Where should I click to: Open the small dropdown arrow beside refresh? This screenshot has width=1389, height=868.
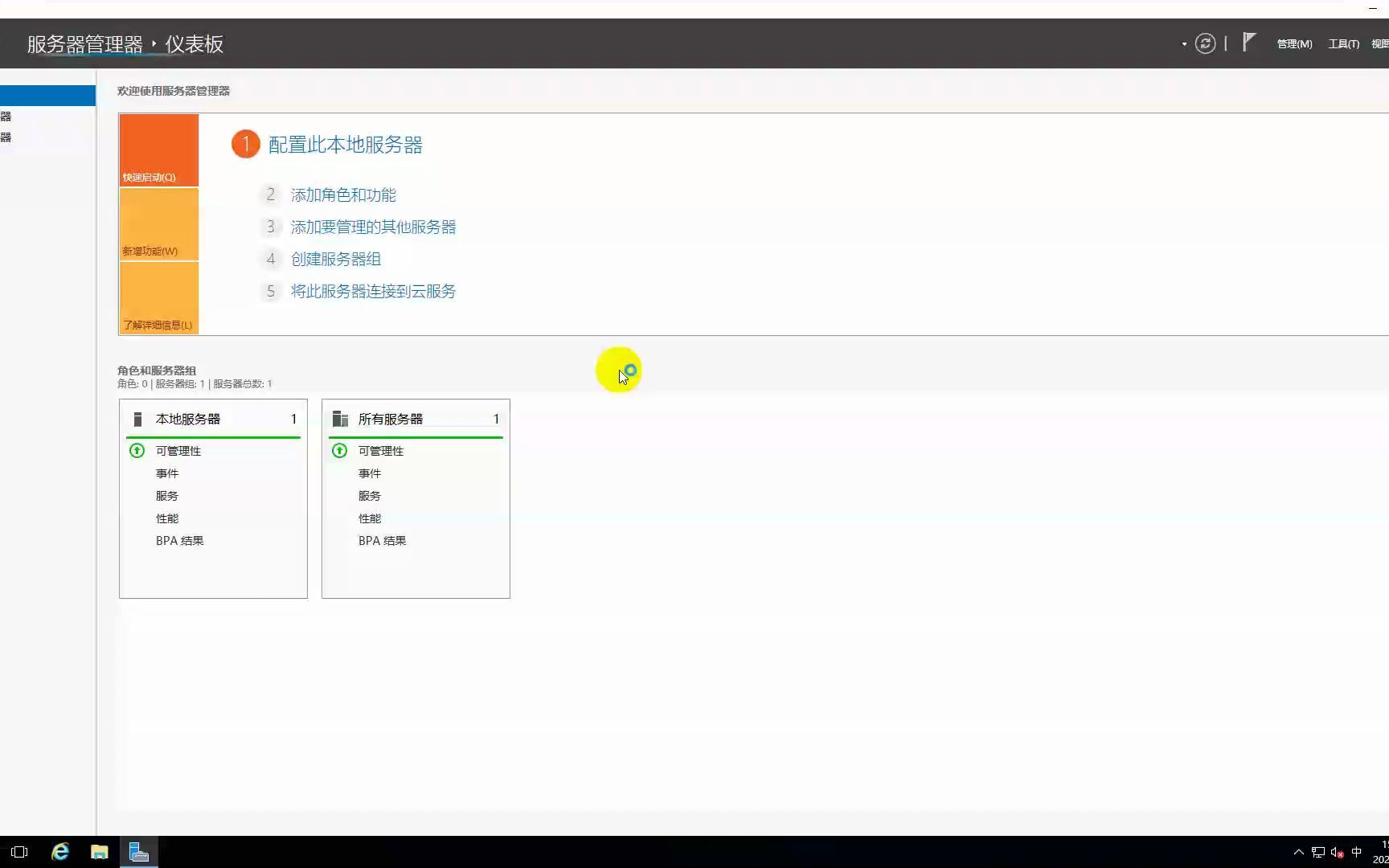coord(1184,44)
